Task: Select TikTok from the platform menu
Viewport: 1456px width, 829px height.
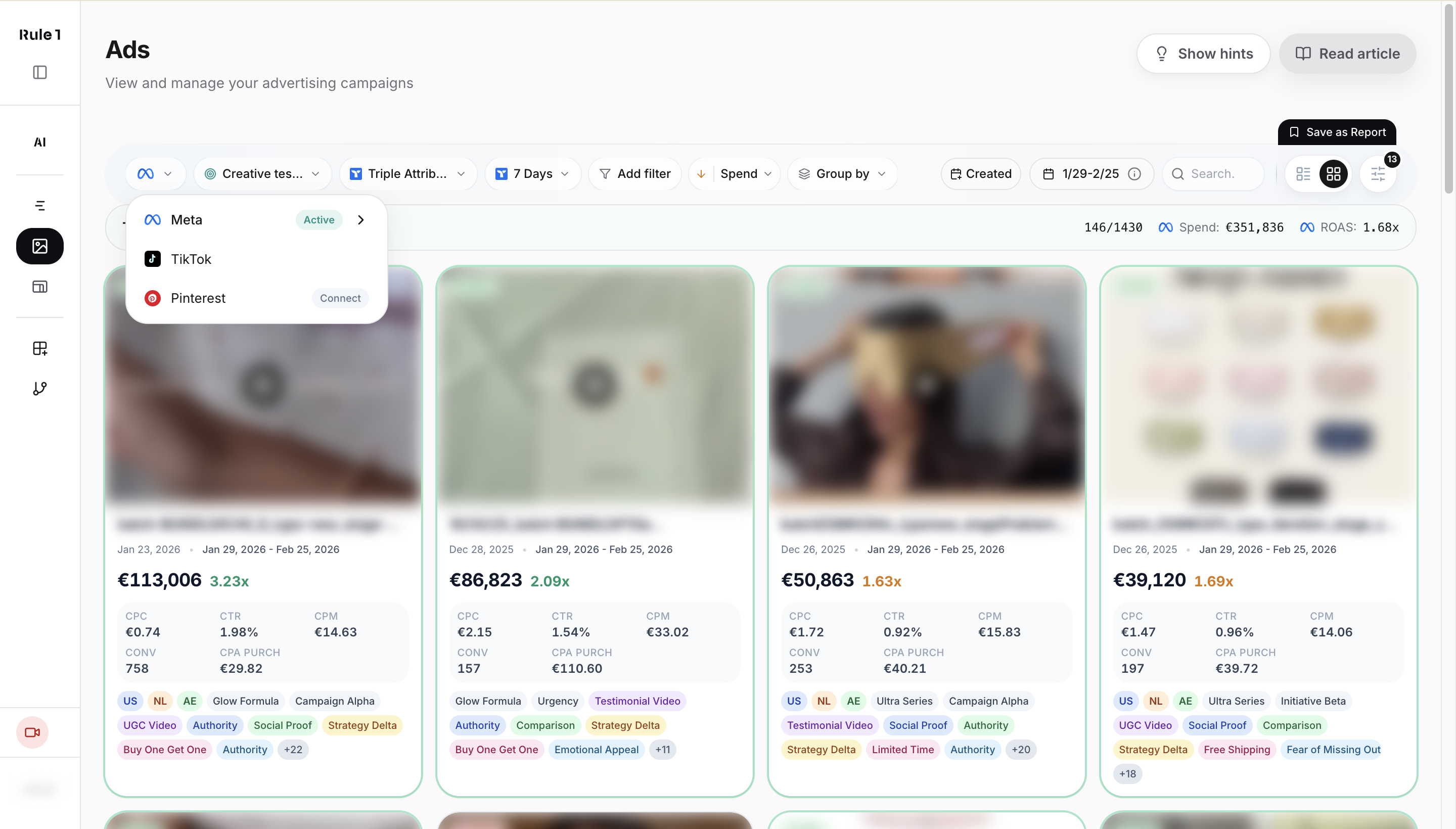Action: click(191, 258)
